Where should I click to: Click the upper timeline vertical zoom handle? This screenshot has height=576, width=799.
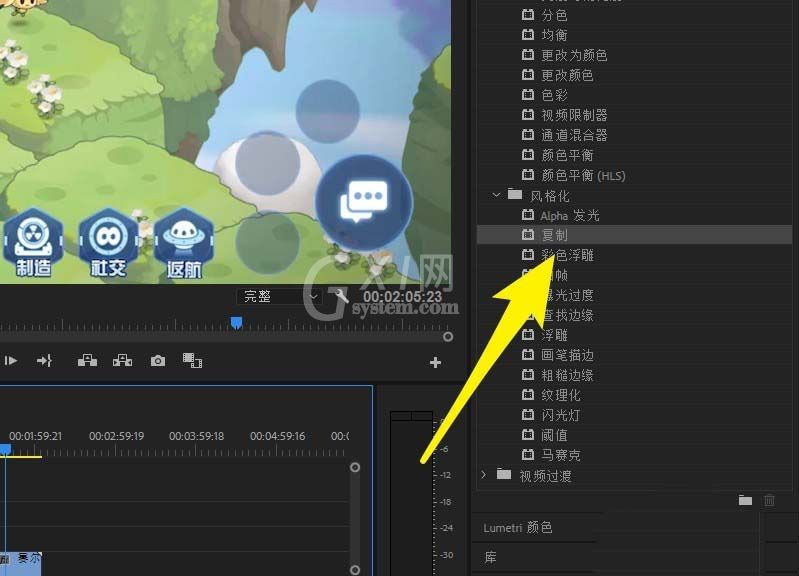point(355,467)
